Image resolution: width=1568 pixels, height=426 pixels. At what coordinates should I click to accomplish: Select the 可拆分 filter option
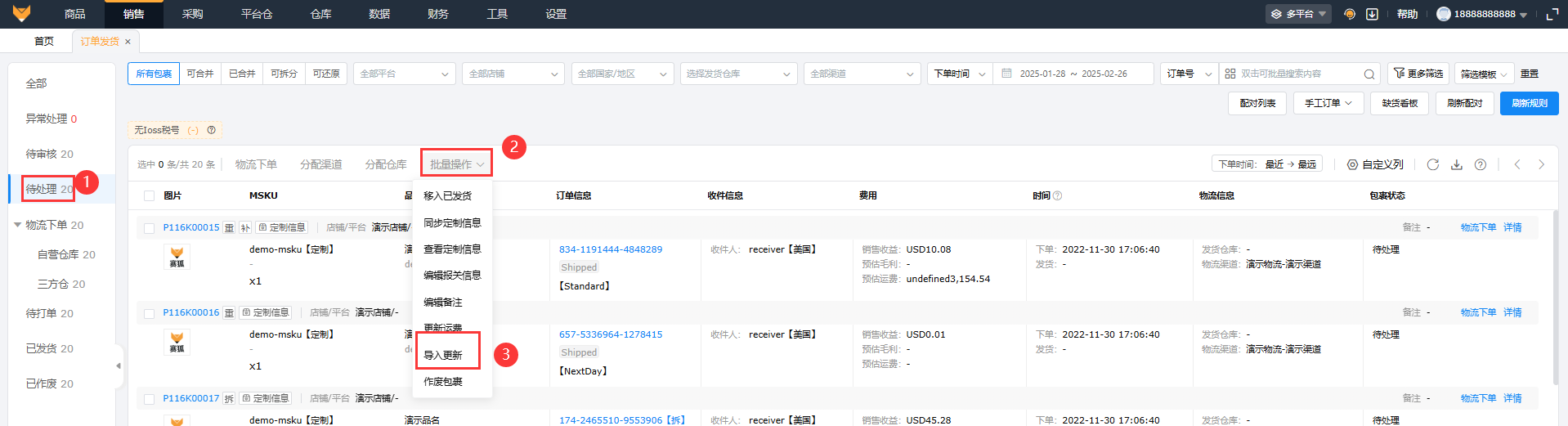pyautogui.click(x=284, y=74)
